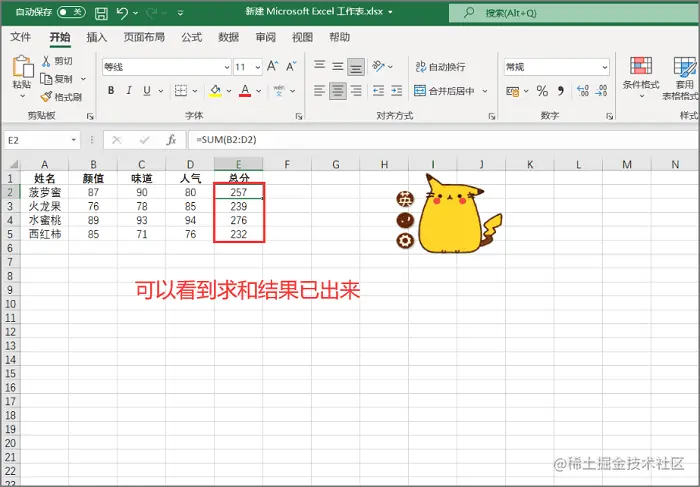
Task: Open the font name 等线 dropdown
Action: tap(227, 67)
